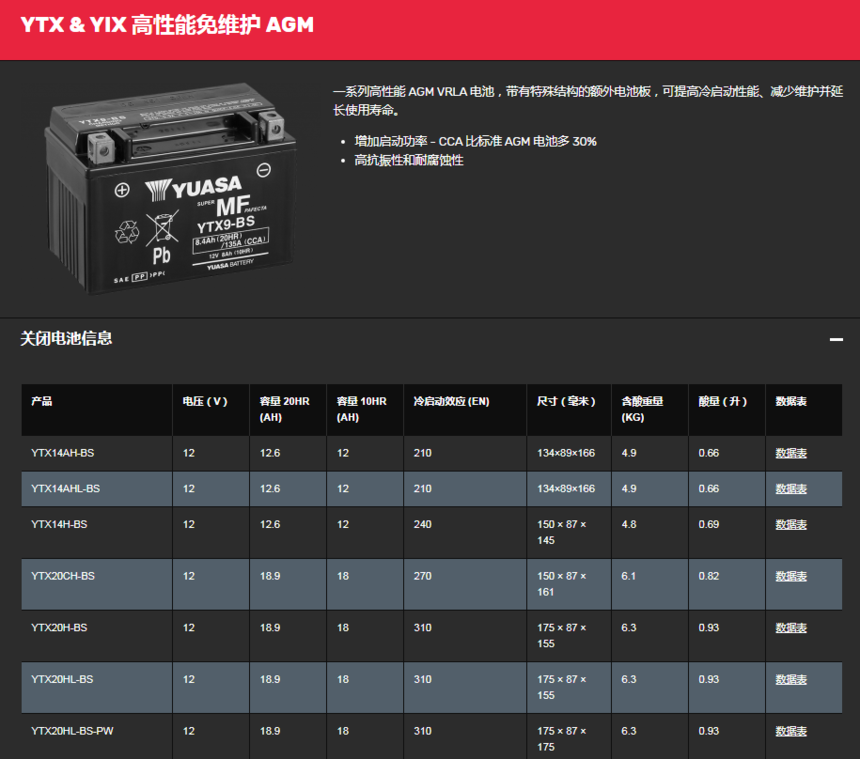Collapse the 关闭电池信息 section with minus icon
This screenshot has height=759, width=860.
[x=836, y=339]
